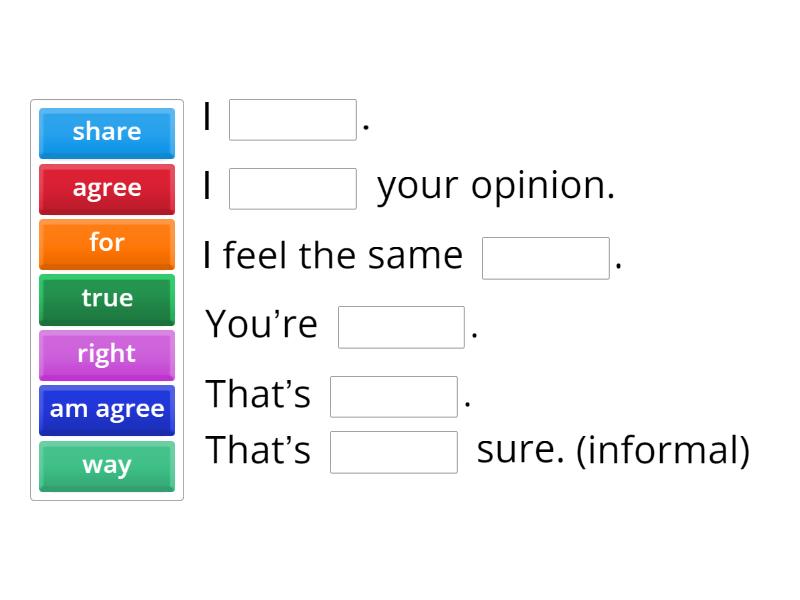This screenshot has height=600, width=800.
Task: Select the "agree" word tile
Action: tap(106, 188)
